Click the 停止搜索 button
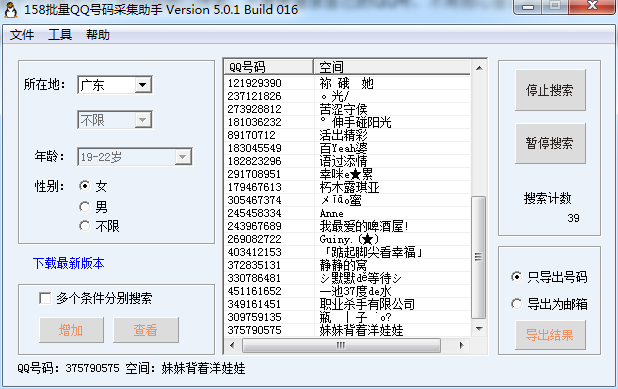The width and height of the screenshot is (618, 389). tap(550, 90)
